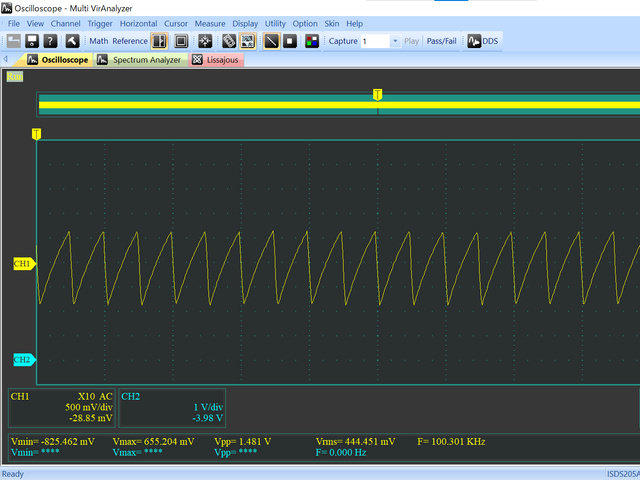Toggle CH1 channel marker on the left
Screen dimensions: 640x480
point(23,264)
